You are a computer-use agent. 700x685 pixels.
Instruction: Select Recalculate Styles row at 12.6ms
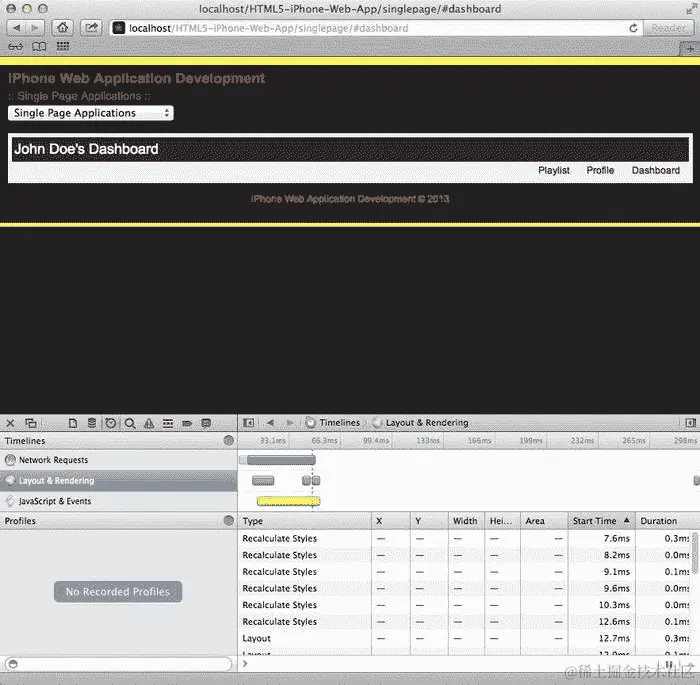click(466, 622)
